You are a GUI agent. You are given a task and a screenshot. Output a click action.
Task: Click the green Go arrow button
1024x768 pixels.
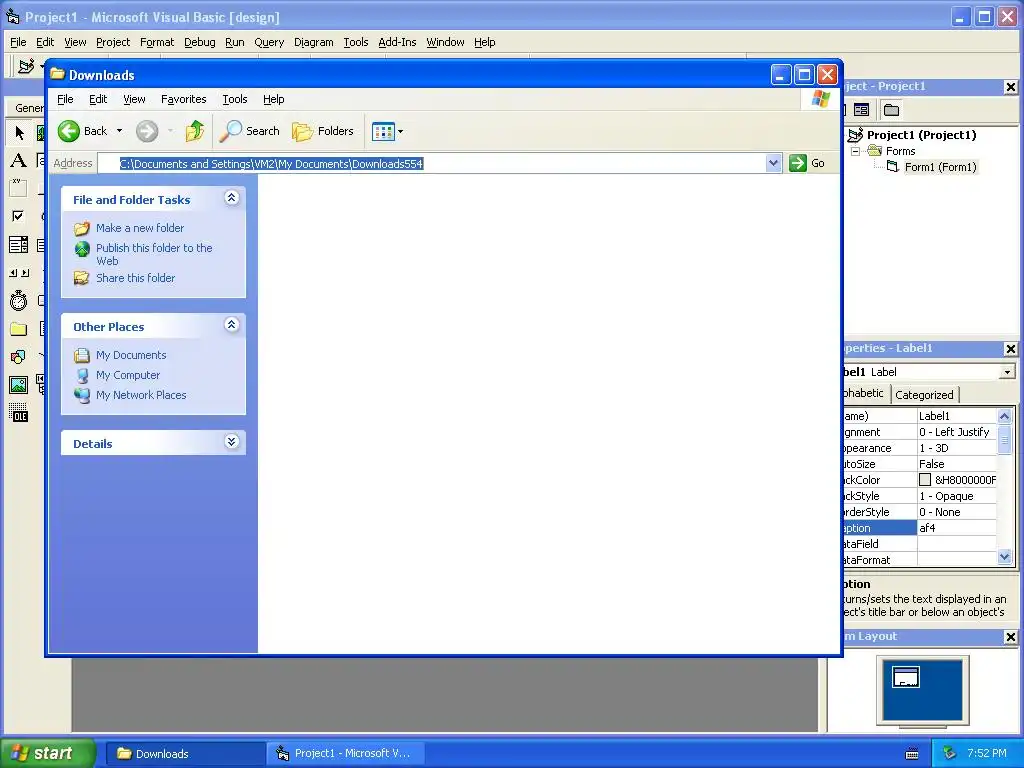(x=797, y=163)
